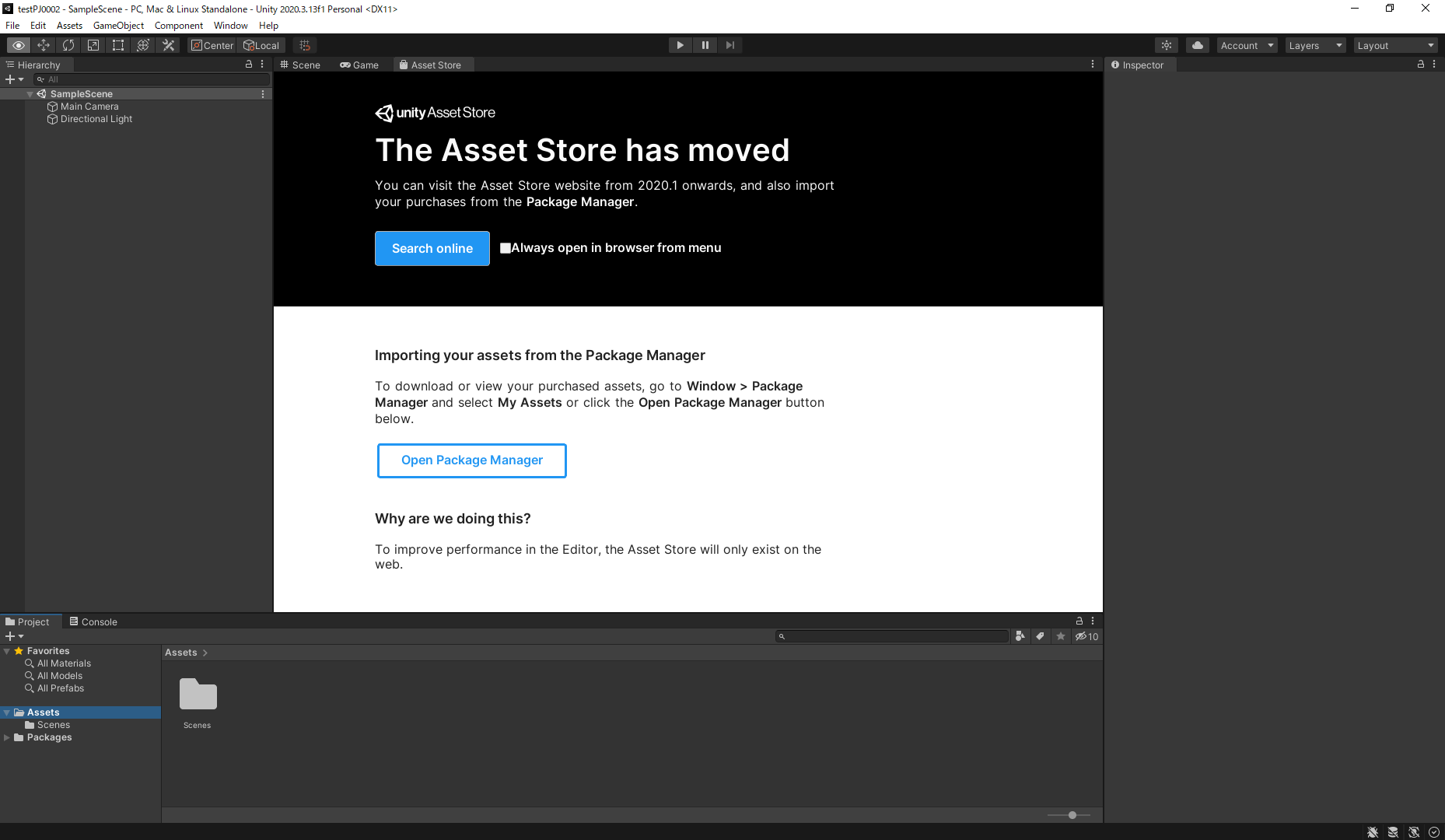Open Project create (plus) dropdown
Viewport: 1445px width, 840px height.
tap(15, 636)
